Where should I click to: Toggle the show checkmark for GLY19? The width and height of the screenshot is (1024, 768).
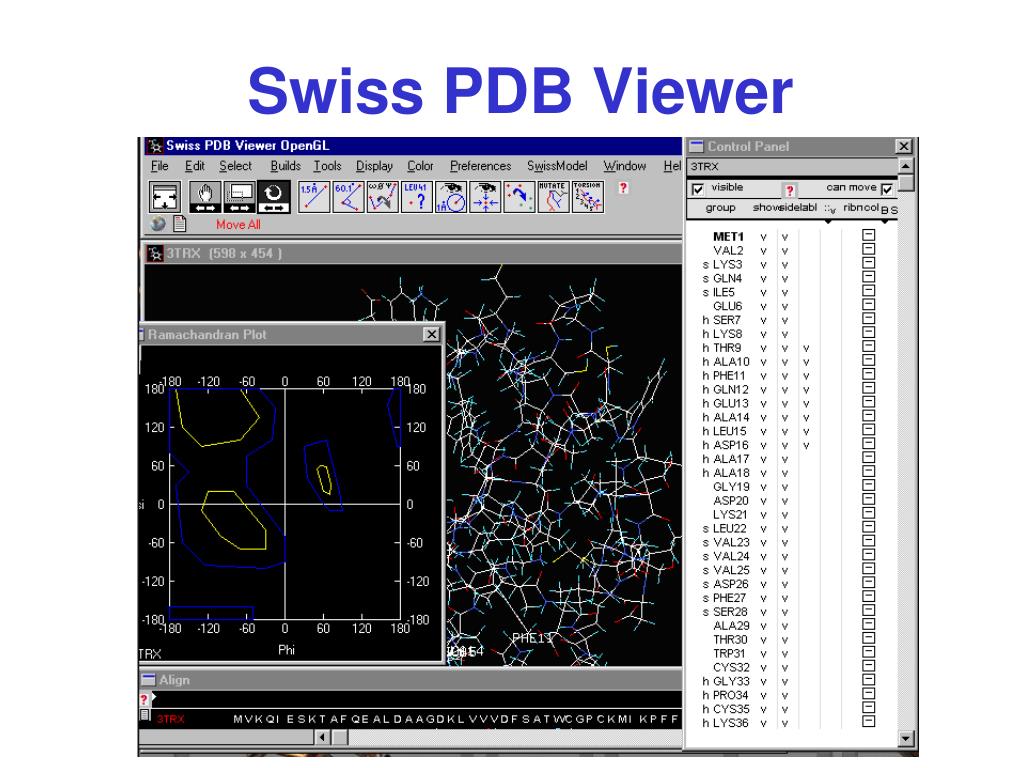763,487
